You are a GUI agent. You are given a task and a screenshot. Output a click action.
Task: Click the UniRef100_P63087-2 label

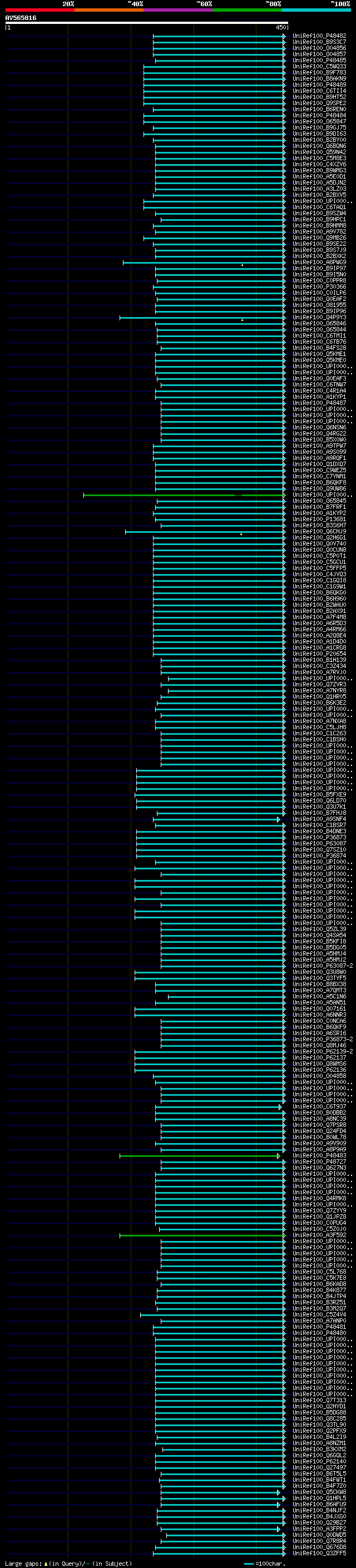click(x=323, y=966)
